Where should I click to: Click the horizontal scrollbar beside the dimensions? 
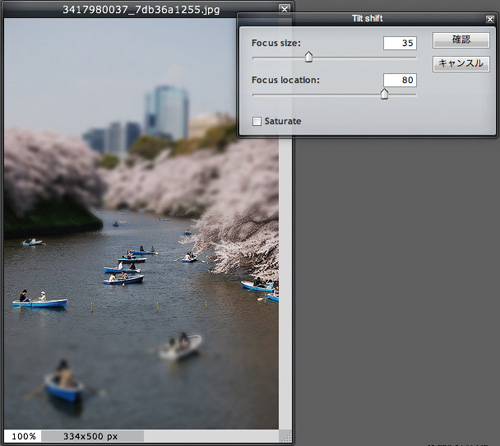tap(211, 436)
